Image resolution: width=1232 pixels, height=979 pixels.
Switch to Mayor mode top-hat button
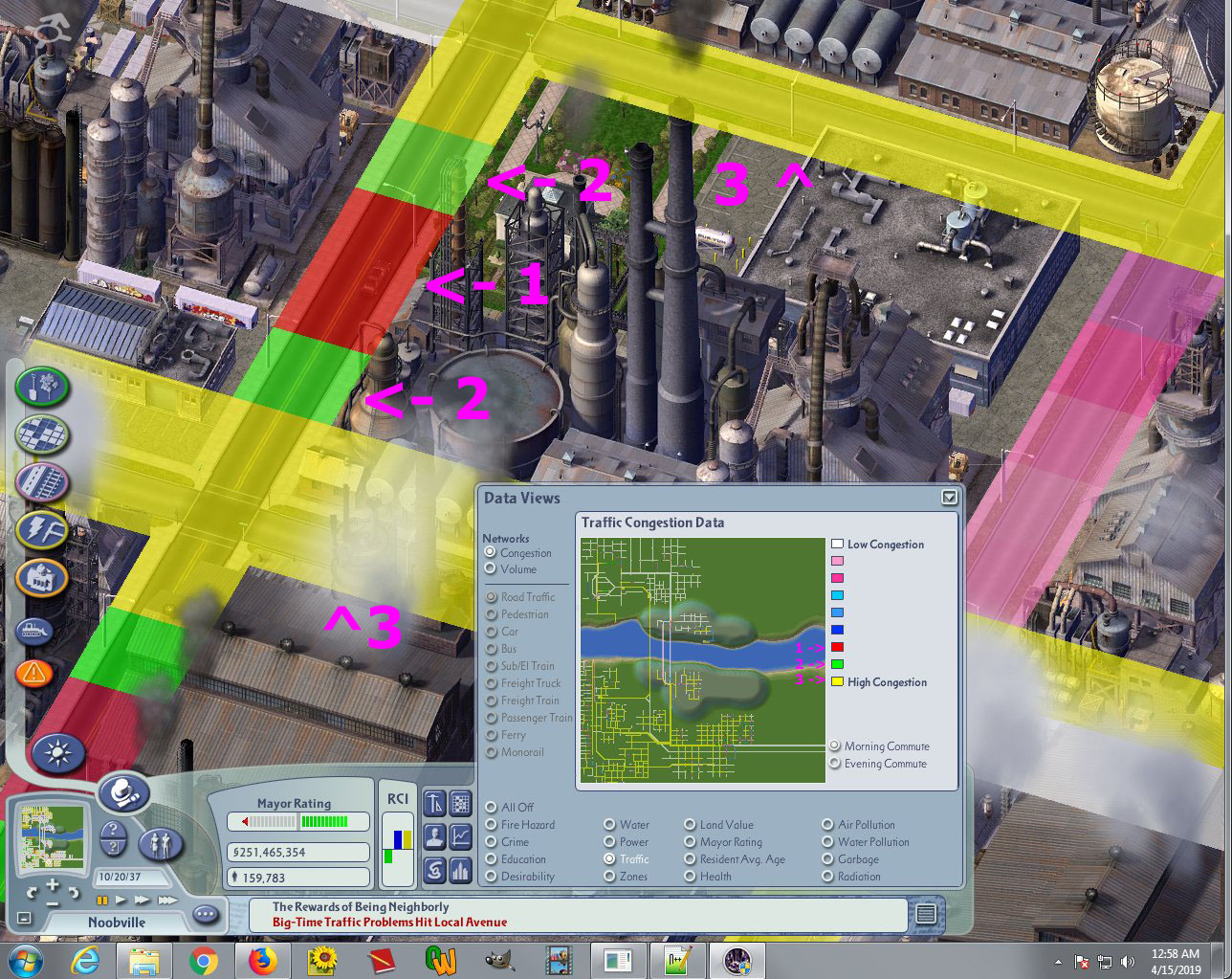(124, 793)
